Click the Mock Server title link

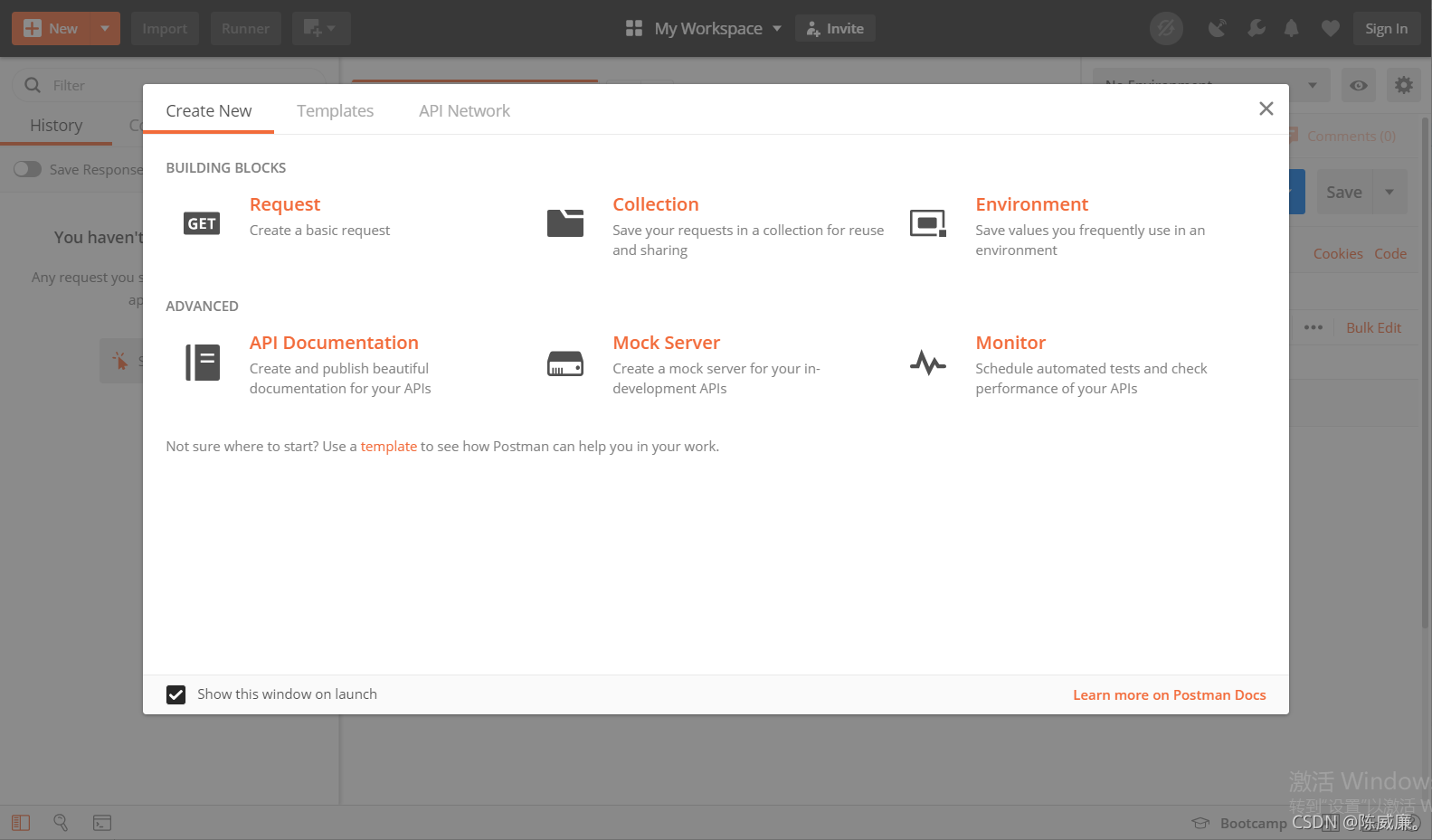click(666, 343)
